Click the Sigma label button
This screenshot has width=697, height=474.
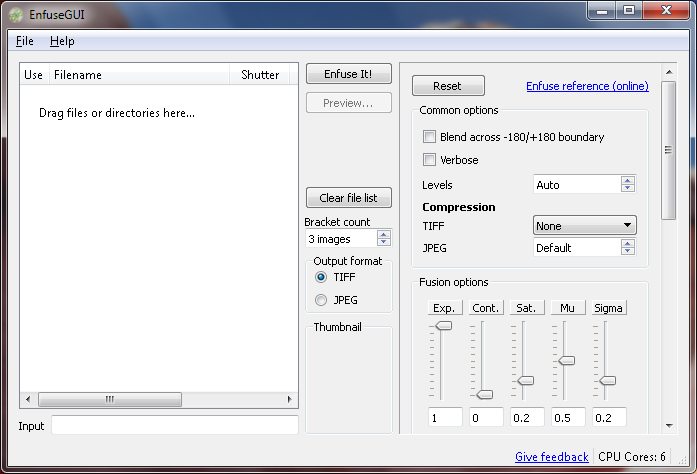[609, 308]
